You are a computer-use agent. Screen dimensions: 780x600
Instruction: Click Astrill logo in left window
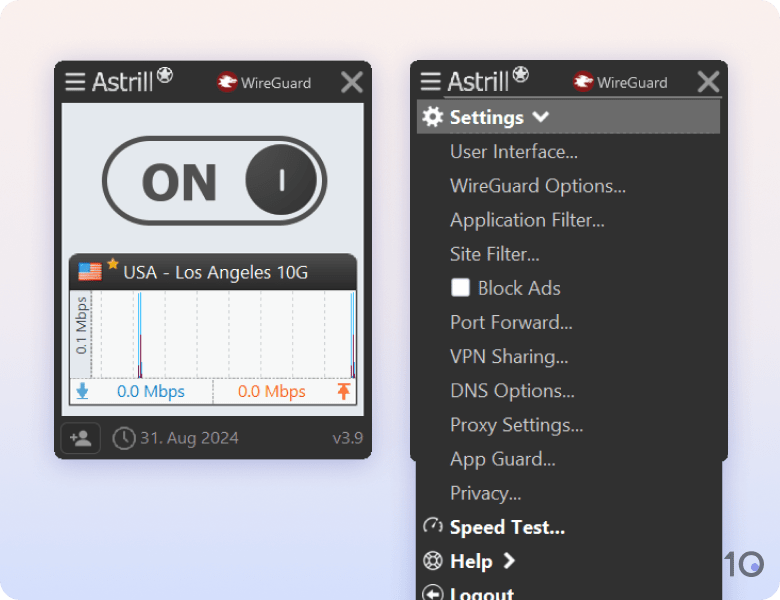(132, 80)
